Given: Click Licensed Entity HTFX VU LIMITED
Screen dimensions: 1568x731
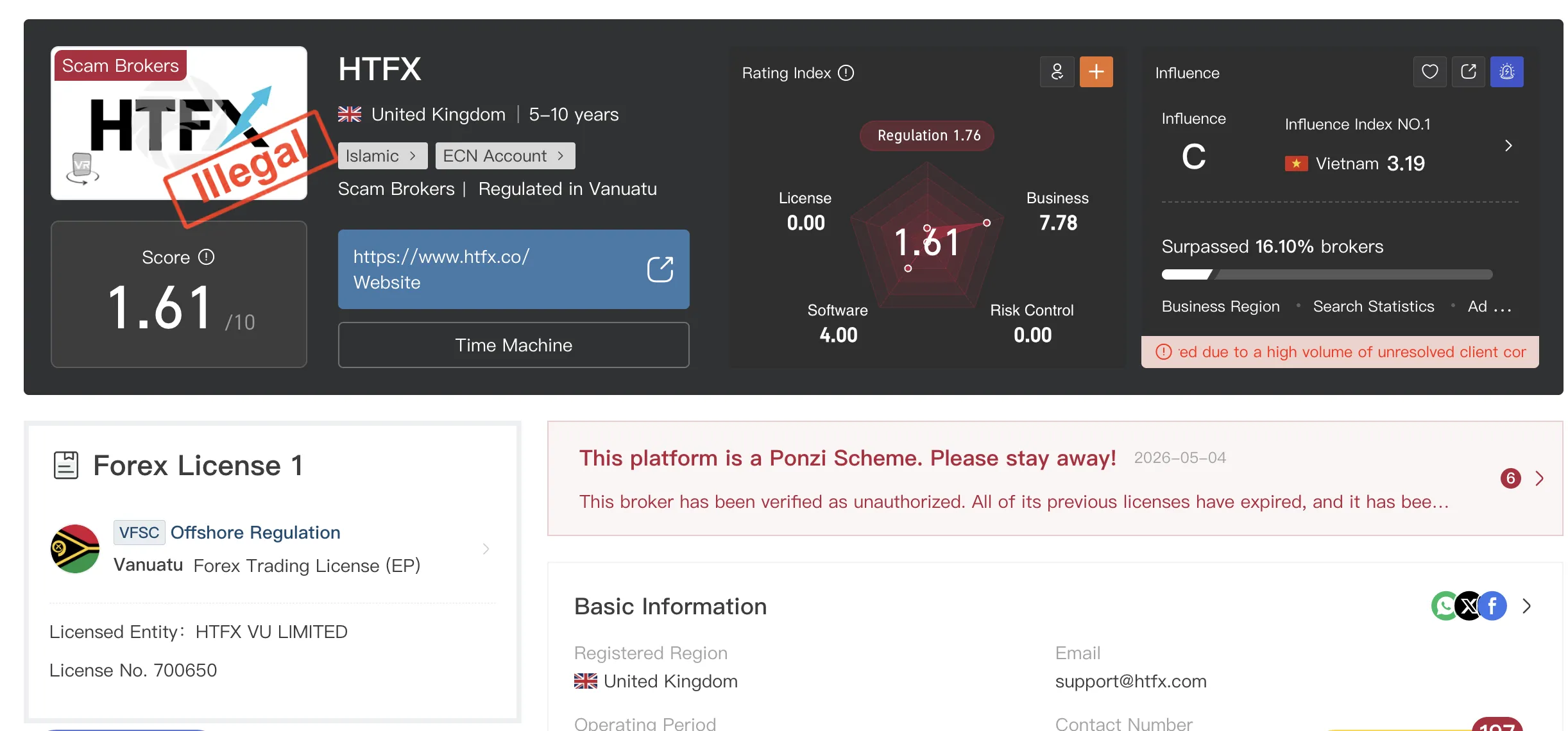Looking at the screenshot, I should pos(198,632).
